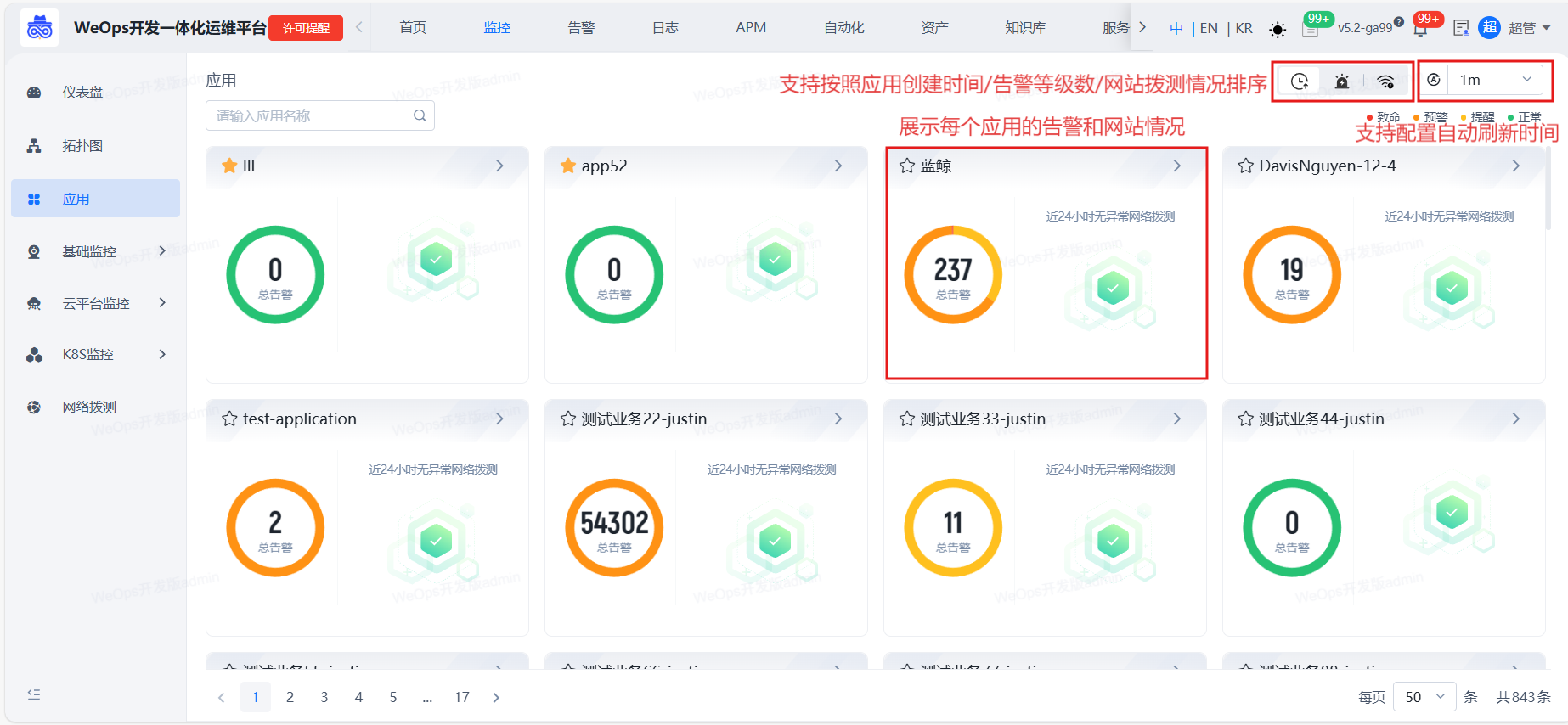Click the 许可提醒 red button
The height and width of the screenshot is (725, 1568).
coord(306,28)
